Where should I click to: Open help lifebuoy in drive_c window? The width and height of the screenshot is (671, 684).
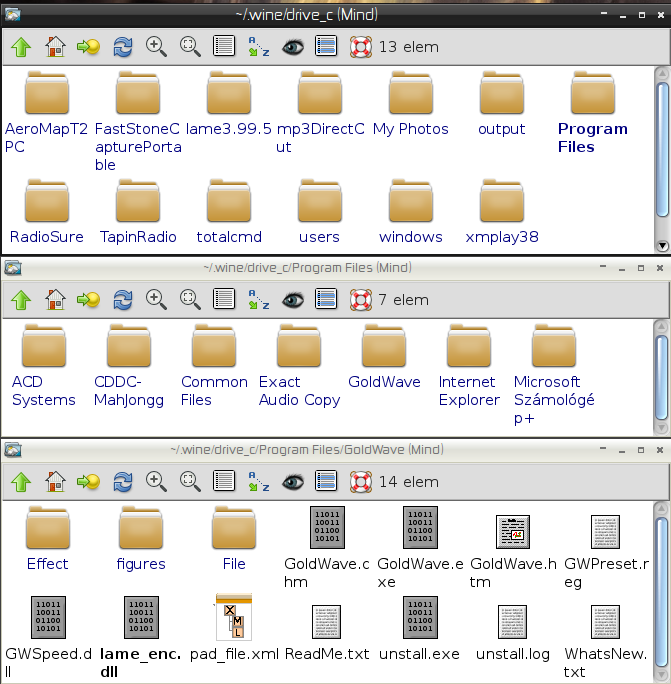361,47
